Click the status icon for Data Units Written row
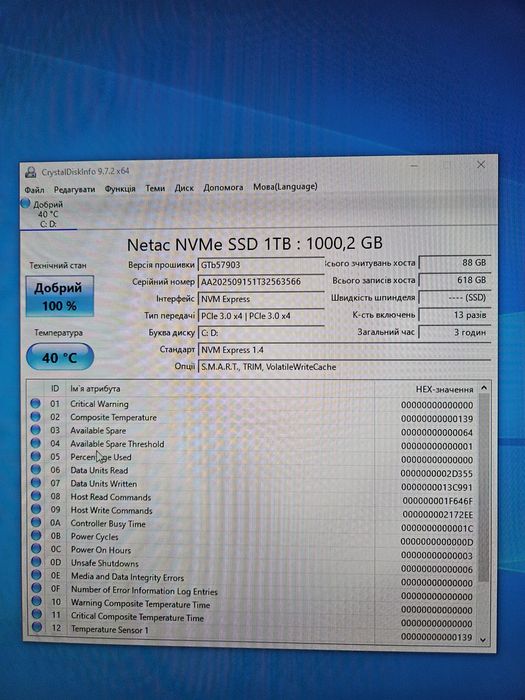 [36, 483]
